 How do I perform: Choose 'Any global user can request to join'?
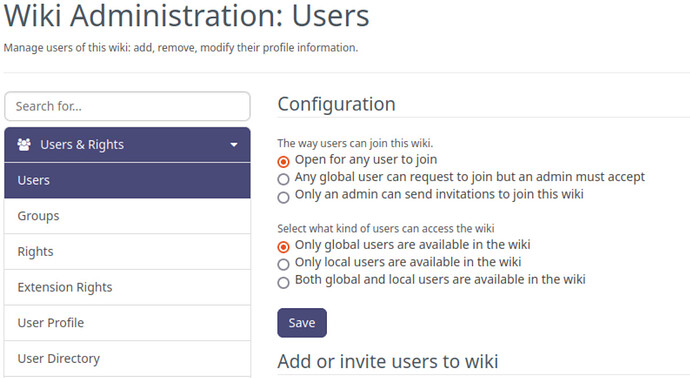point(283,179)
